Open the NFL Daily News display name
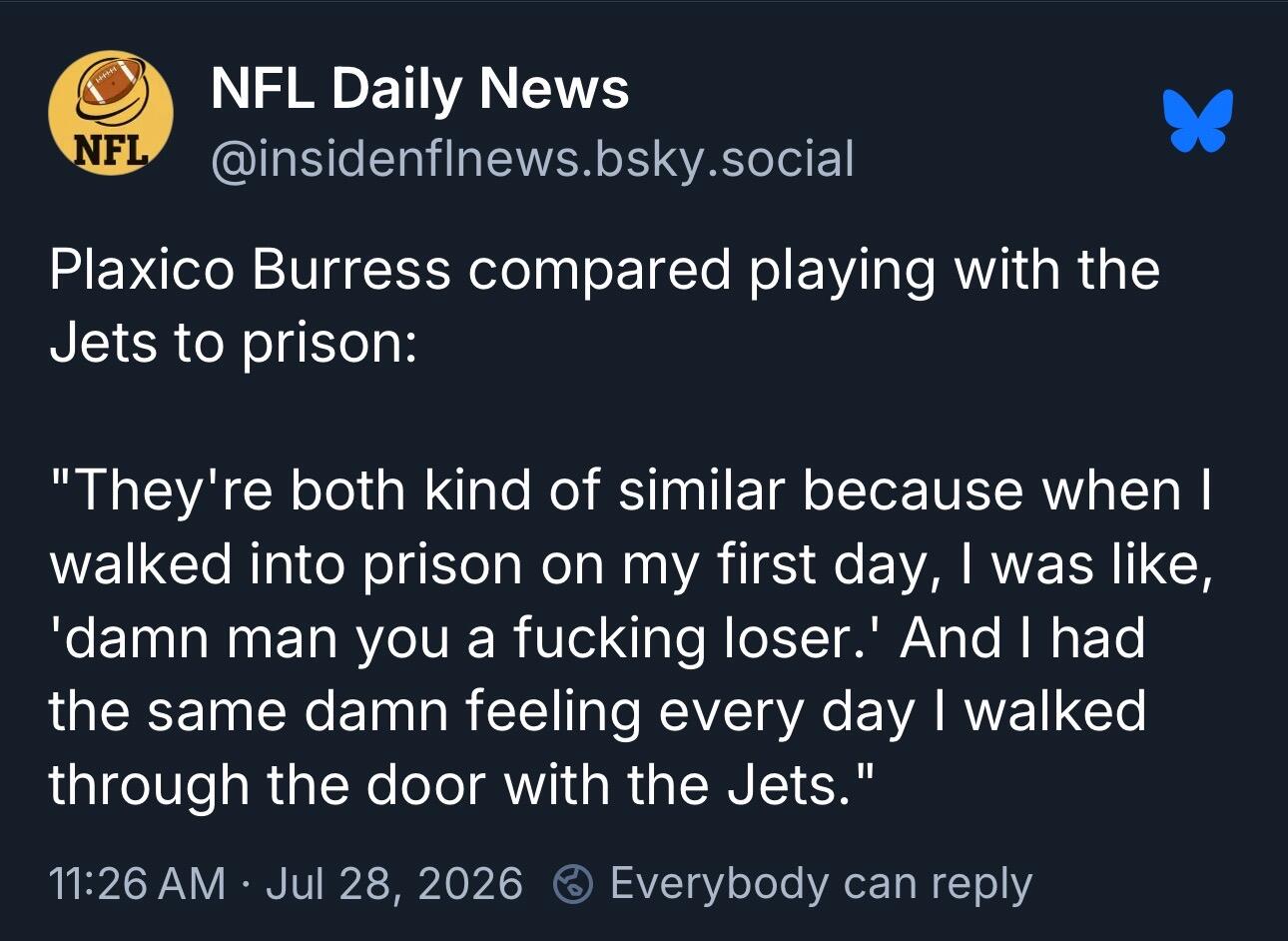The width and height of the screenshot is (1288, 941). click(x=420, y=88)
